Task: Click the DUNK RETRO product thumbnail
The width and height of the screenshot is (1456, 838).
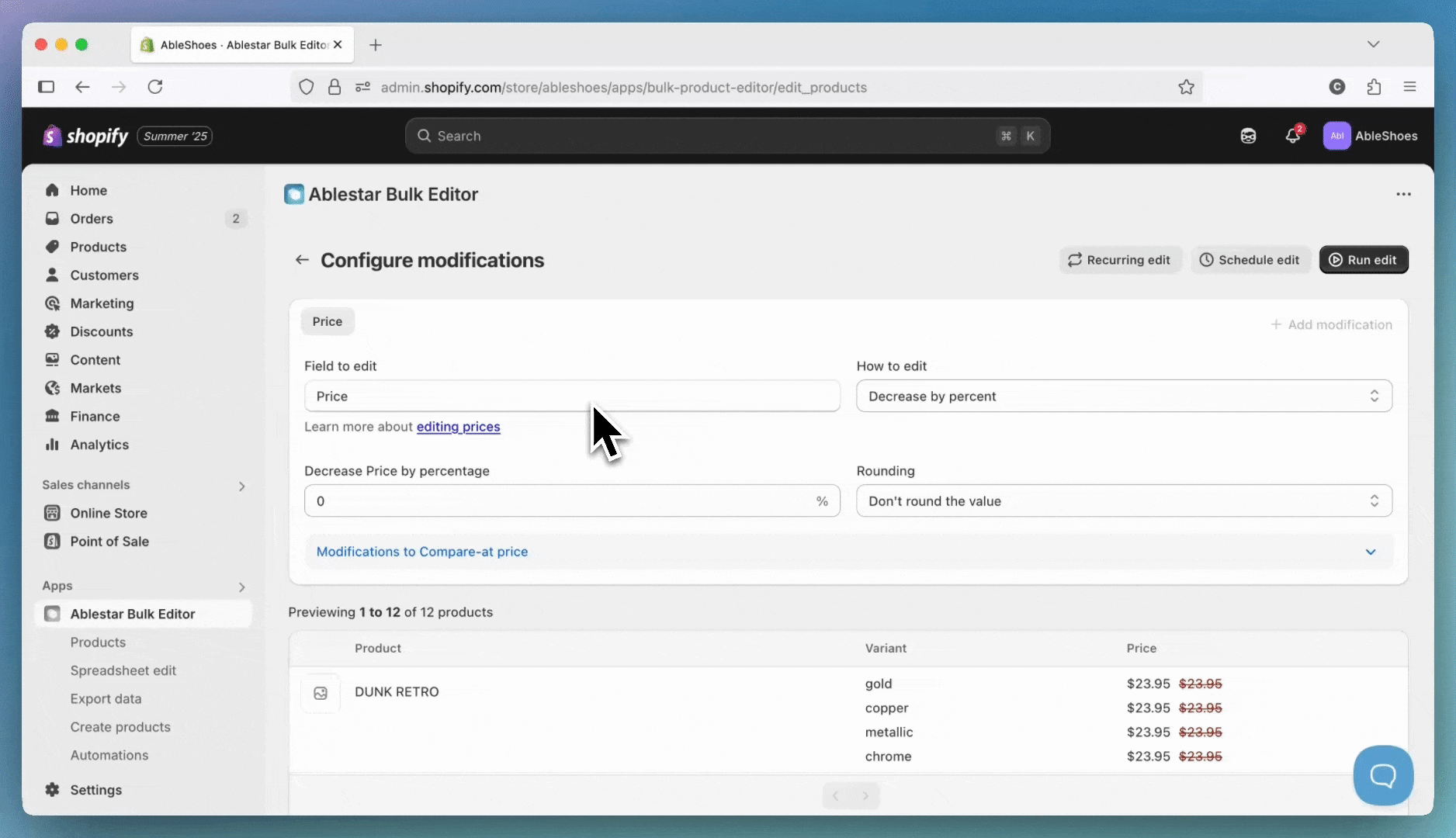Action: pyautogui.click(x=321, y=693)
